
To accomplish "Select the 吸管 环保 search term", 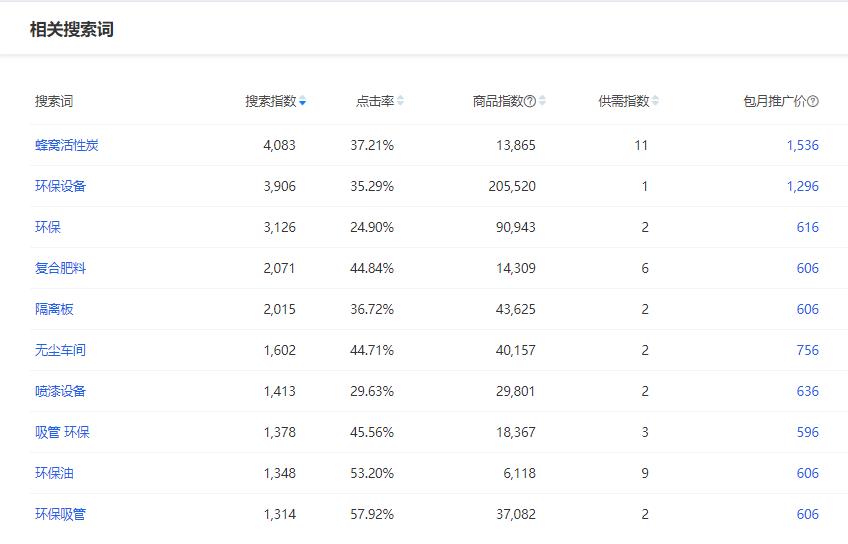I will (62, 432).
